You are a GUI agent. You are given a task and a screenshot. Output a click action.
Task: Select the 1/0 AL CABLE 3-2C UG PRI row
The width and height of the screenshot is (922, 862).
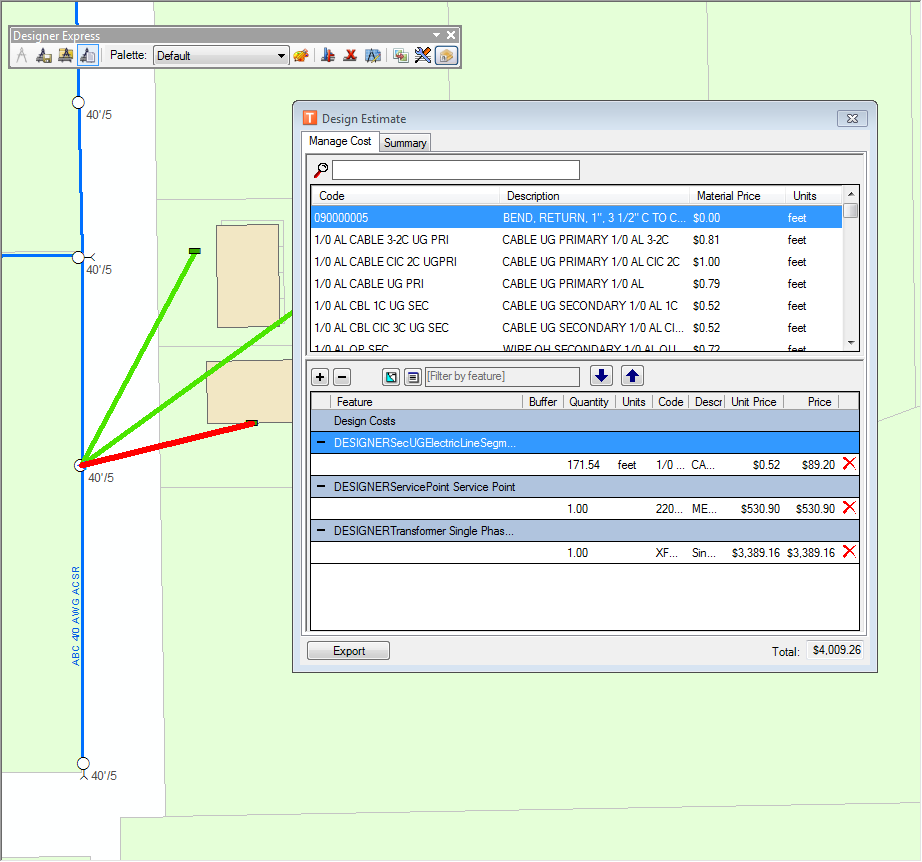click(x=576, y=240)
